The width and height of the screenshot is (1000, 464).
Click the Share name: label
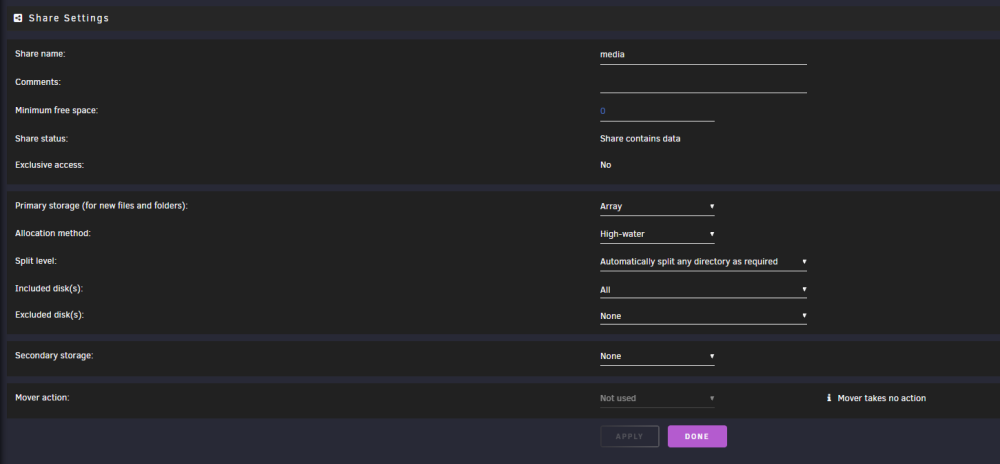(x=40, y=54)
